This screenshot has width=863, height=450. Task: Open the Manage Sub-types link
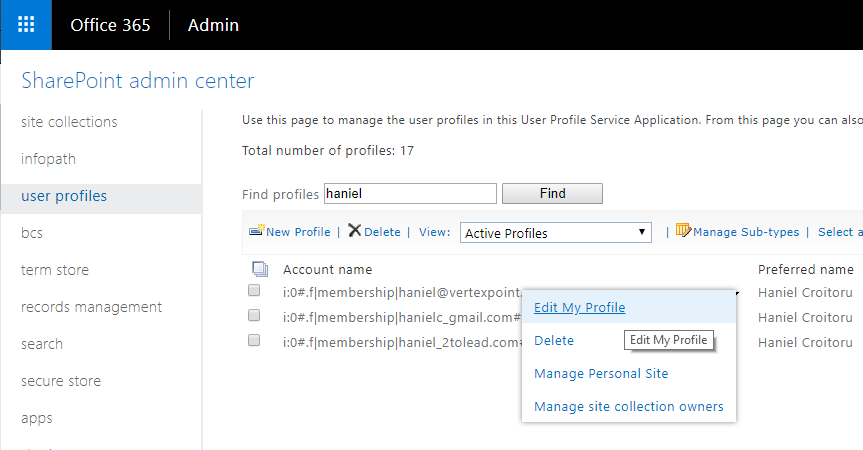(746, 232)
